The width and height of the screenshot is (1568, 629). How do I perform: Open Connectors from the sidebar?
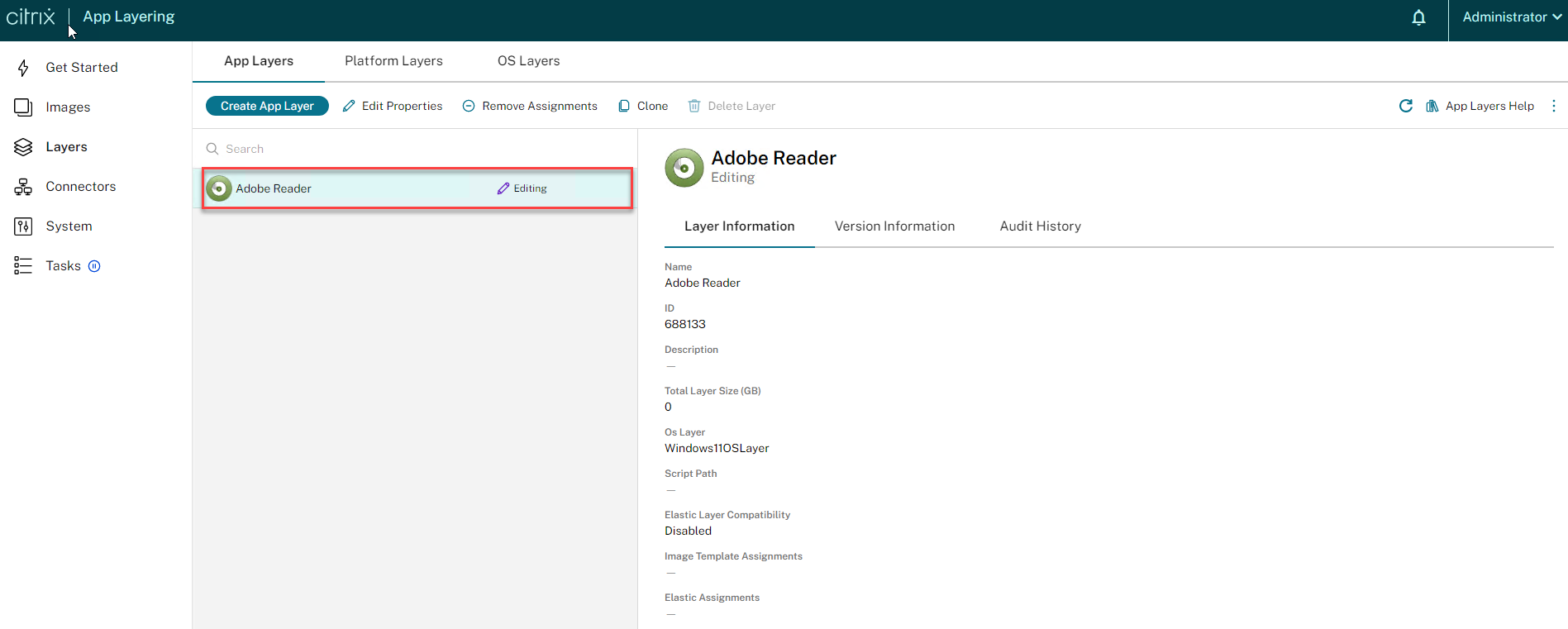point(80,187)
